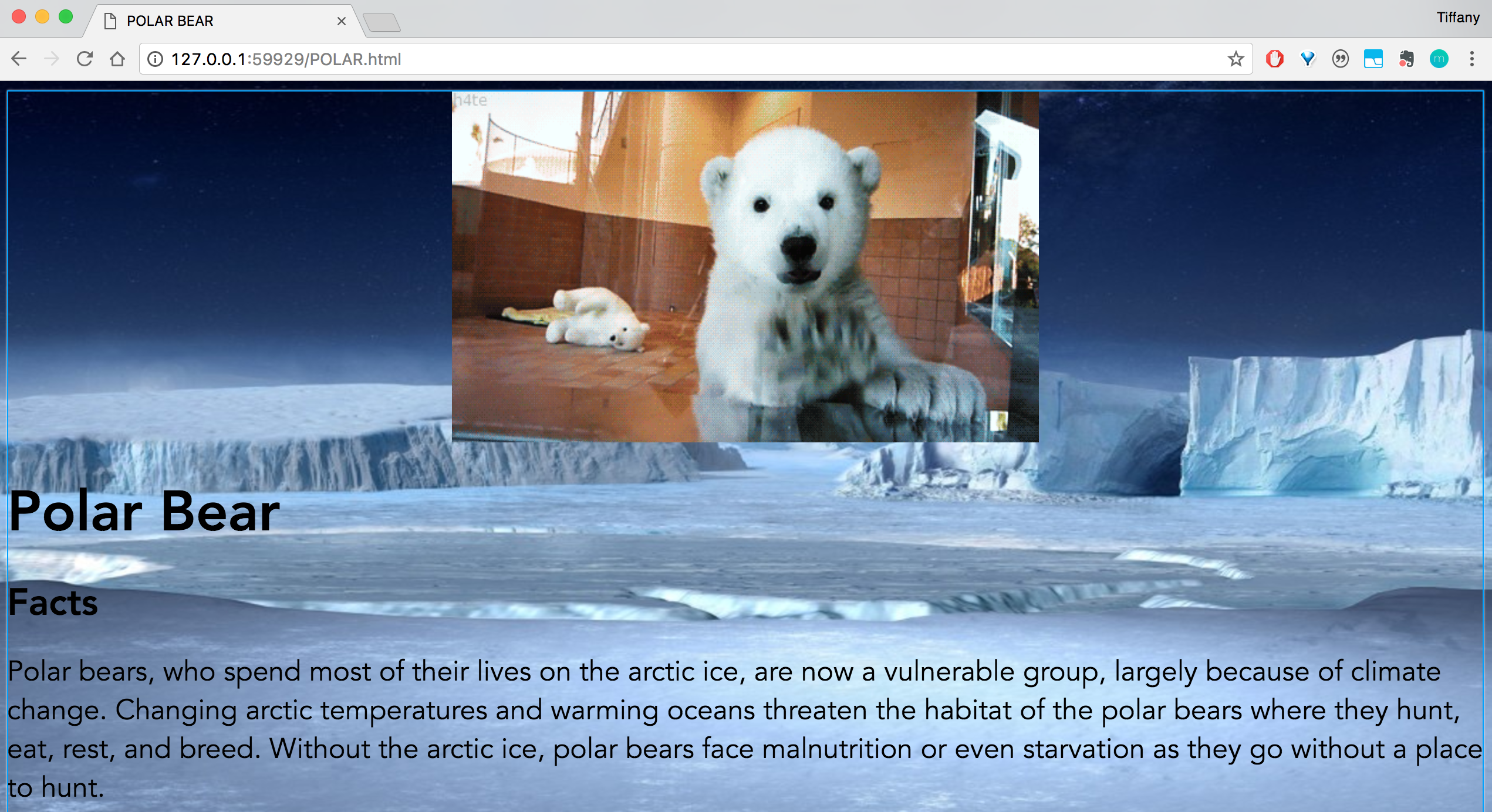This screenshot has width=1492, height=812.
Task: Open the AdBlock red hand extension
Action: point(1274,59)
